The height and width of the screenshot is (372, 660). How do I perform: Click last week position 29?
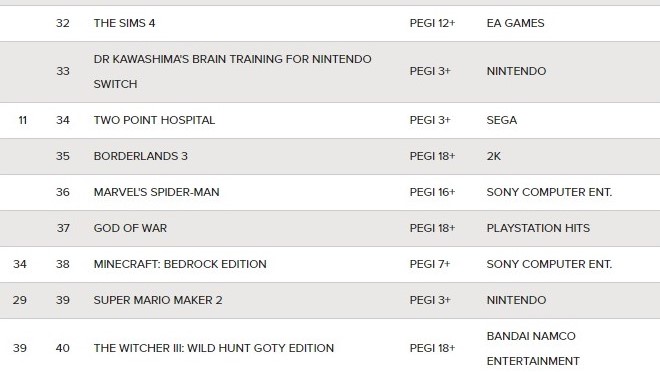(x=20, y=300)
